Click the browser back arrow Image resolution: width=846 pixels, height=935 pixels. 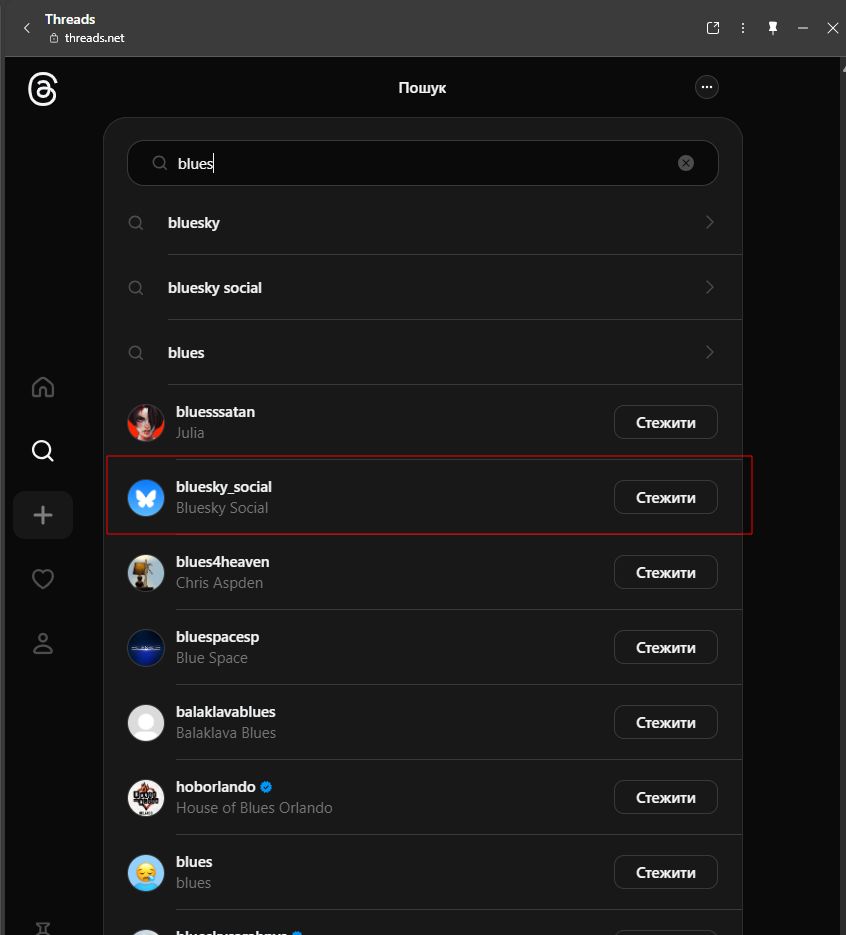click(x=27, y=28)
